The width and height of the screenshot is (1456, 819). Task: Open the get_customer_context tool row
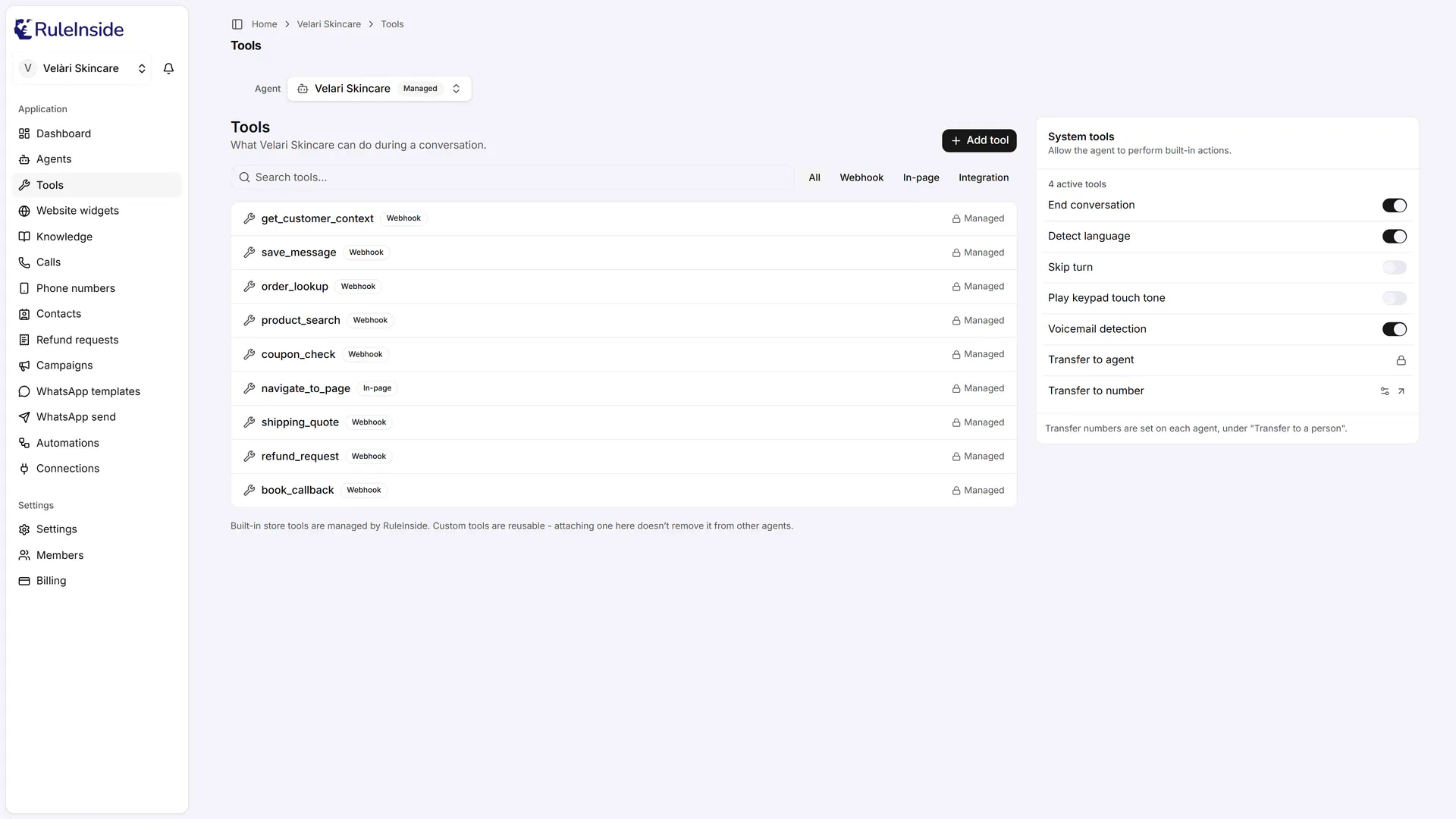point(623,218)
